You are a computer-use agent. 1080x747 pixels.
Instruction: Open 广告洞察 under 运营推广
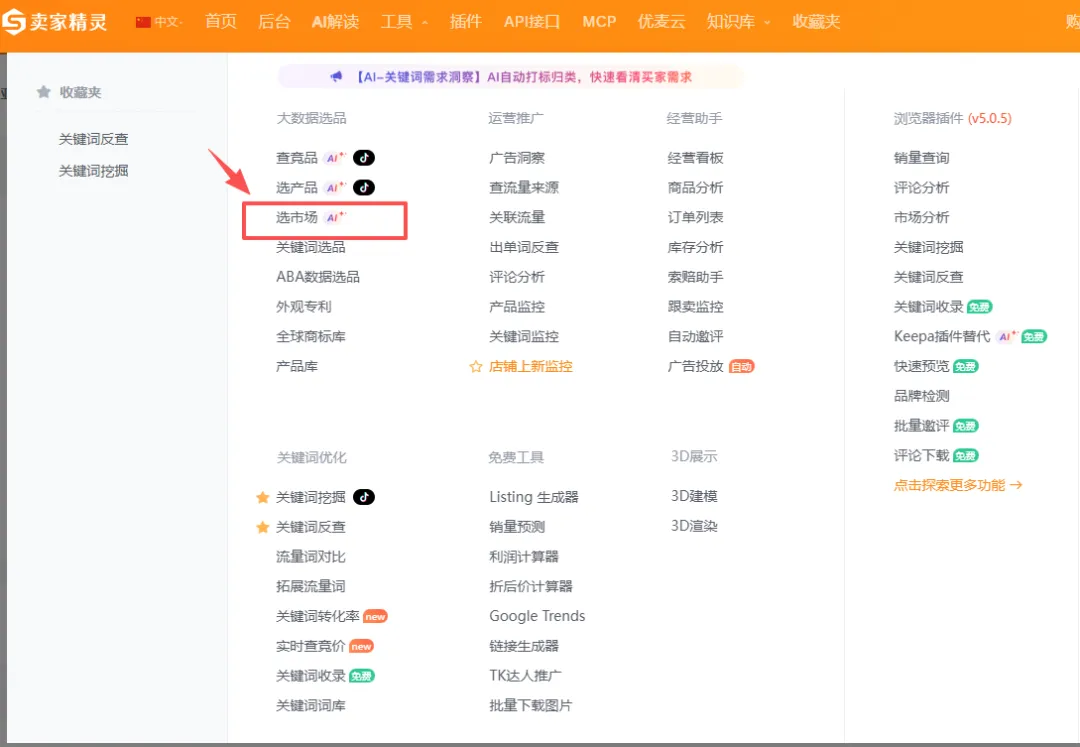(517, 158)
